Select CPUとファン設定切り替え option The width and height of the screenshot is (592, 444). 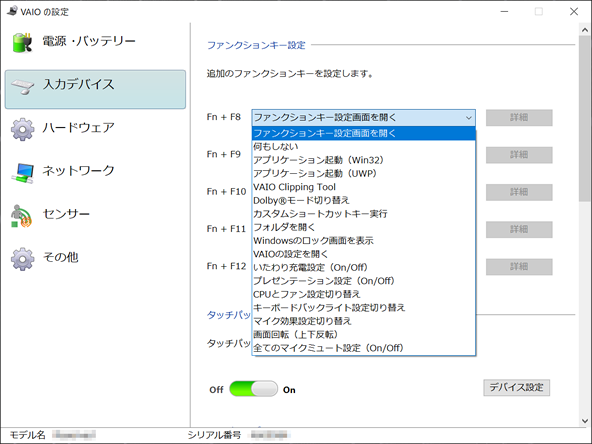coord(364,294)
